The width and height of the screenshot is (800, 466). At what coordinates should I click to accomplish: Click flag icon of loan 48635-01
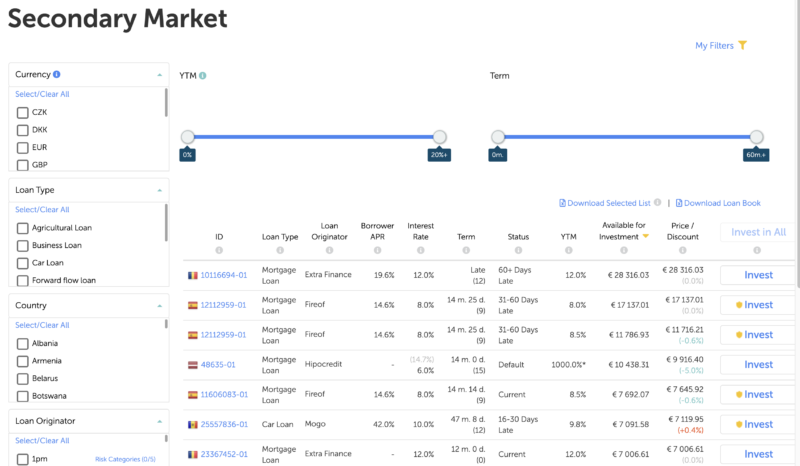point(192,365)
